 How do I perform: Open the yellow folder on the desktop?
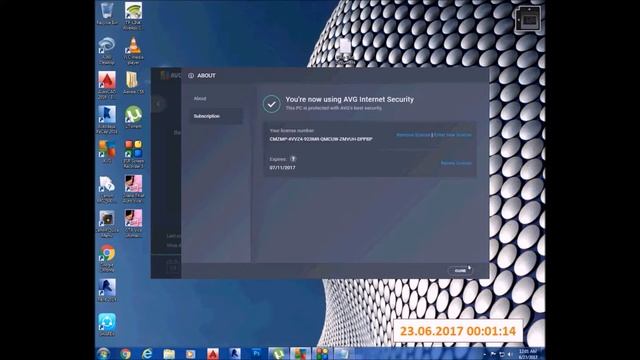click(133, 81)
